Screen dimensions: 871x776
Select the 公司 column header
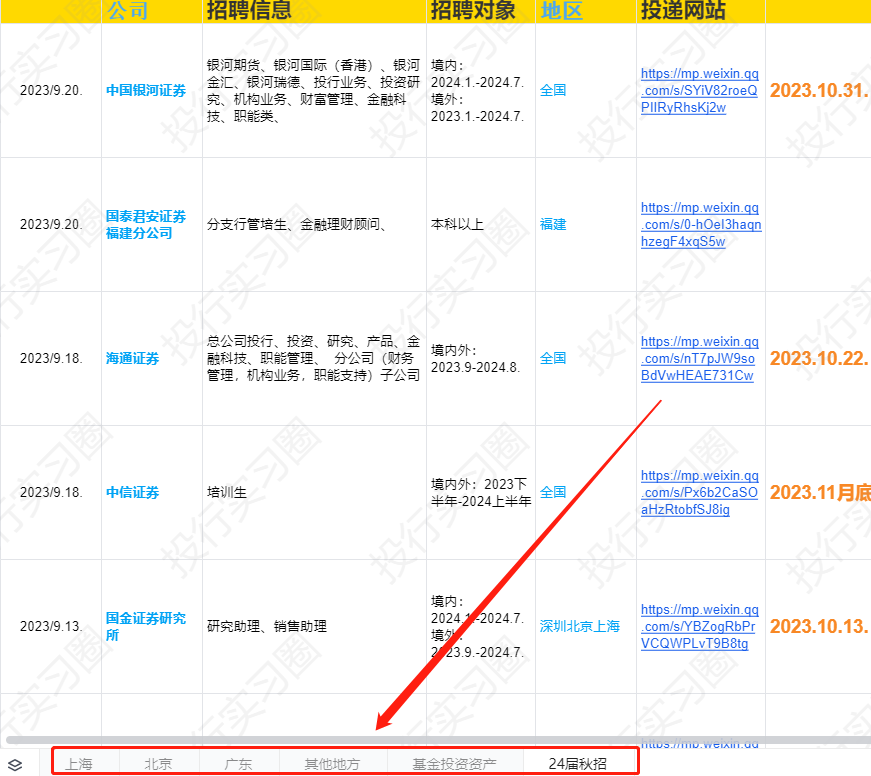[x=152, y=11]
